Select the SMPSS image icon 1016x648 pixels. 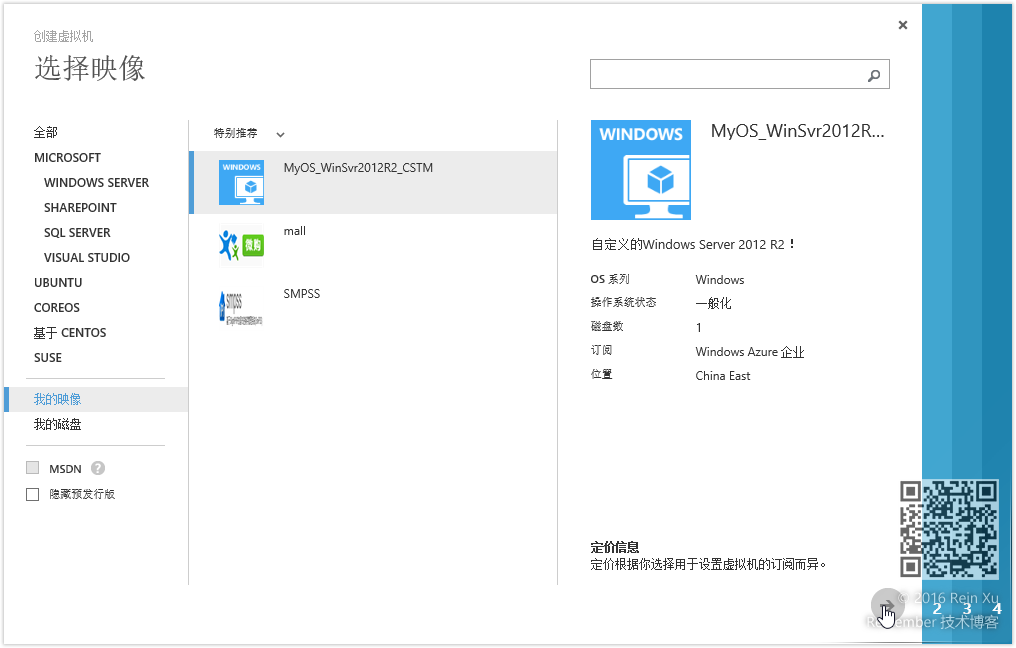pos(241,308)
